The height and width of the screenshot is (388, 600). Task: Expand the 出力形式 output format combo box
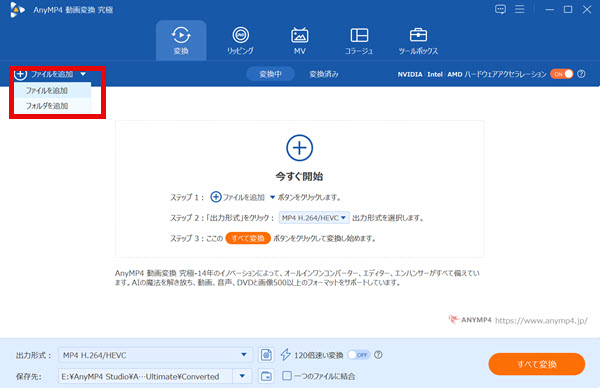point(155,355)
